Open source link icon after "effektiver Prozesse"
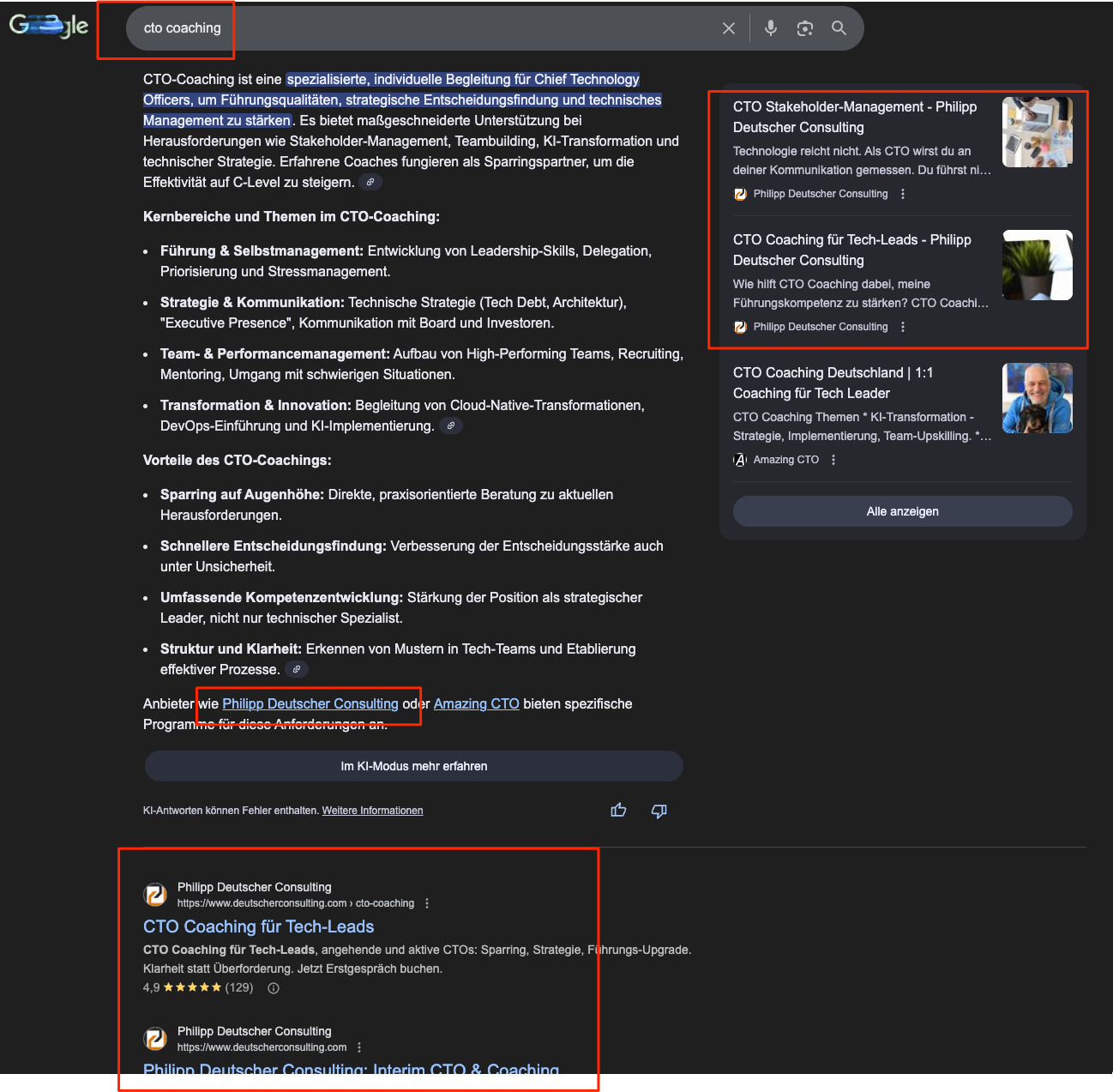1113x1092 pixels. pos(297,668)
